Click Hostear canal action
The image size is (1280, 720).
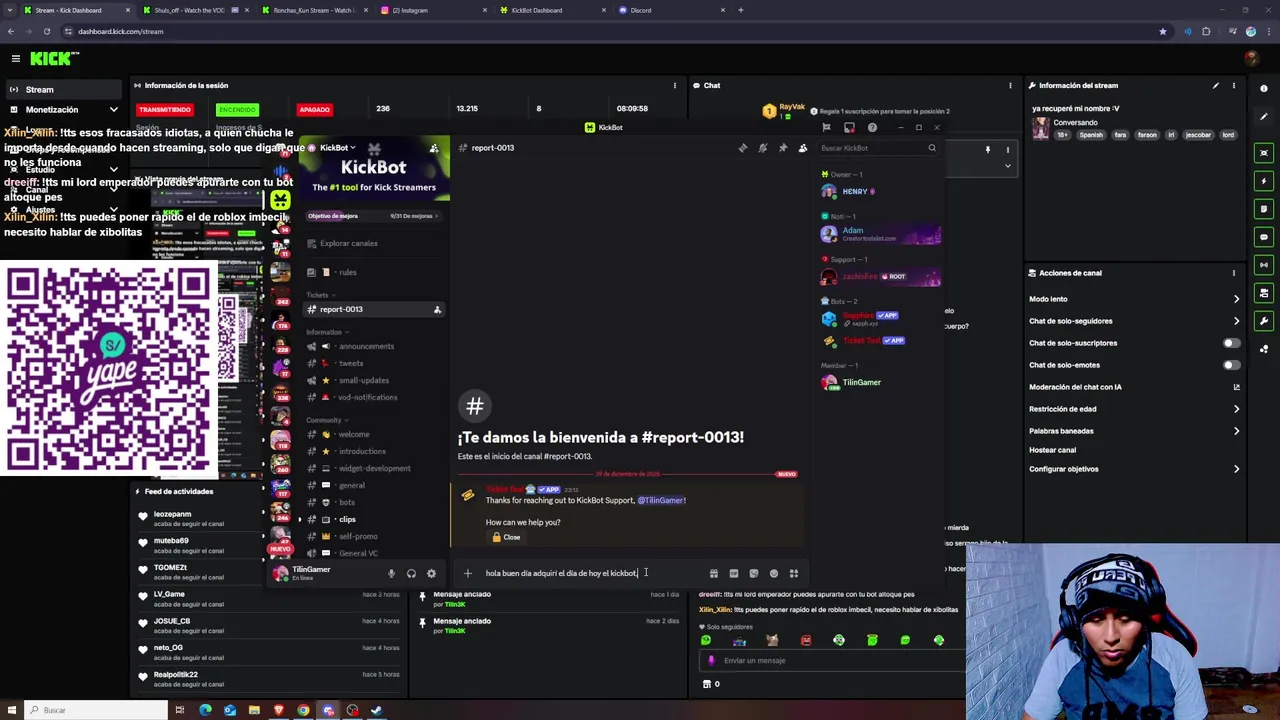(1052, 450)
